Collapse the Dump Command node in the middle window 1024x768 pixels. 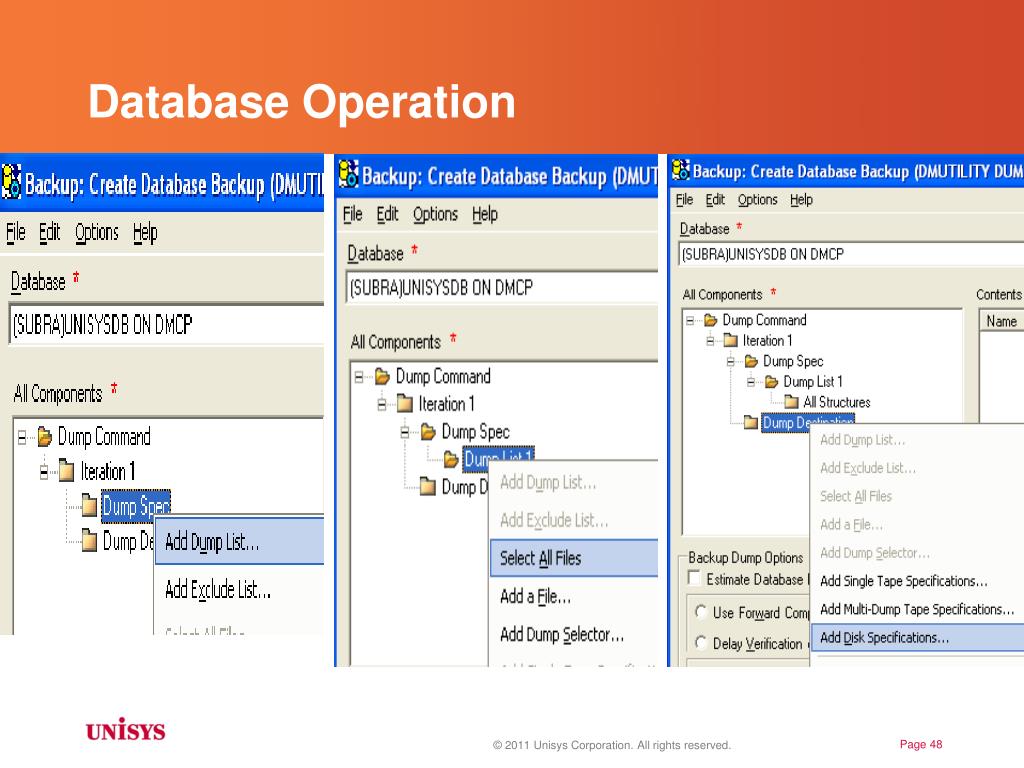(359, 377)
